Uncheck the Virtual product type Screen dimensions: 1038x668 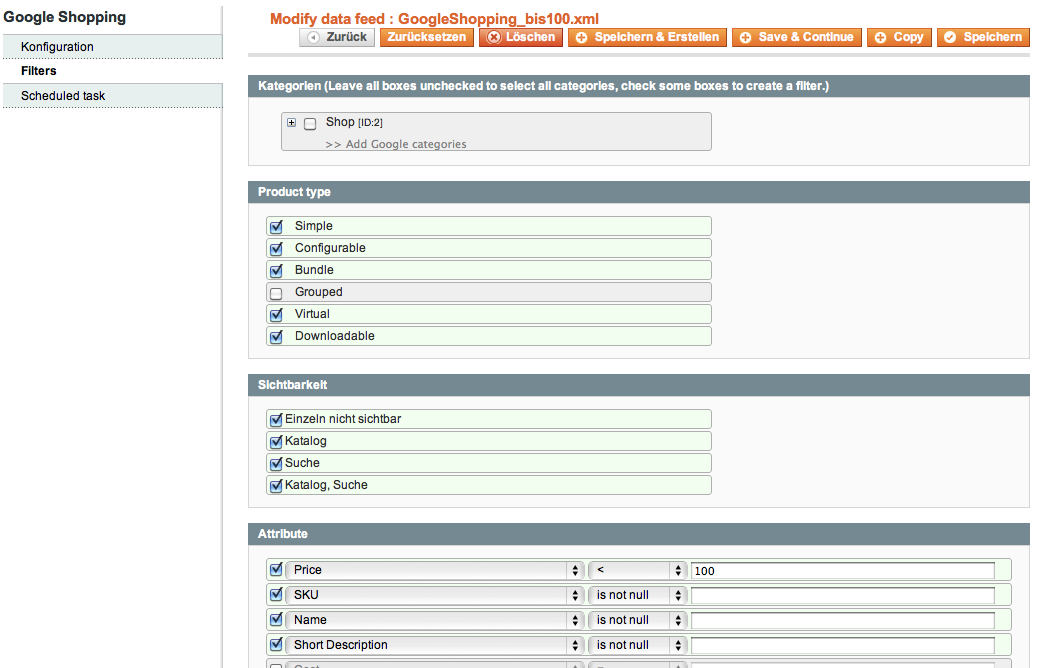(277, 314)
